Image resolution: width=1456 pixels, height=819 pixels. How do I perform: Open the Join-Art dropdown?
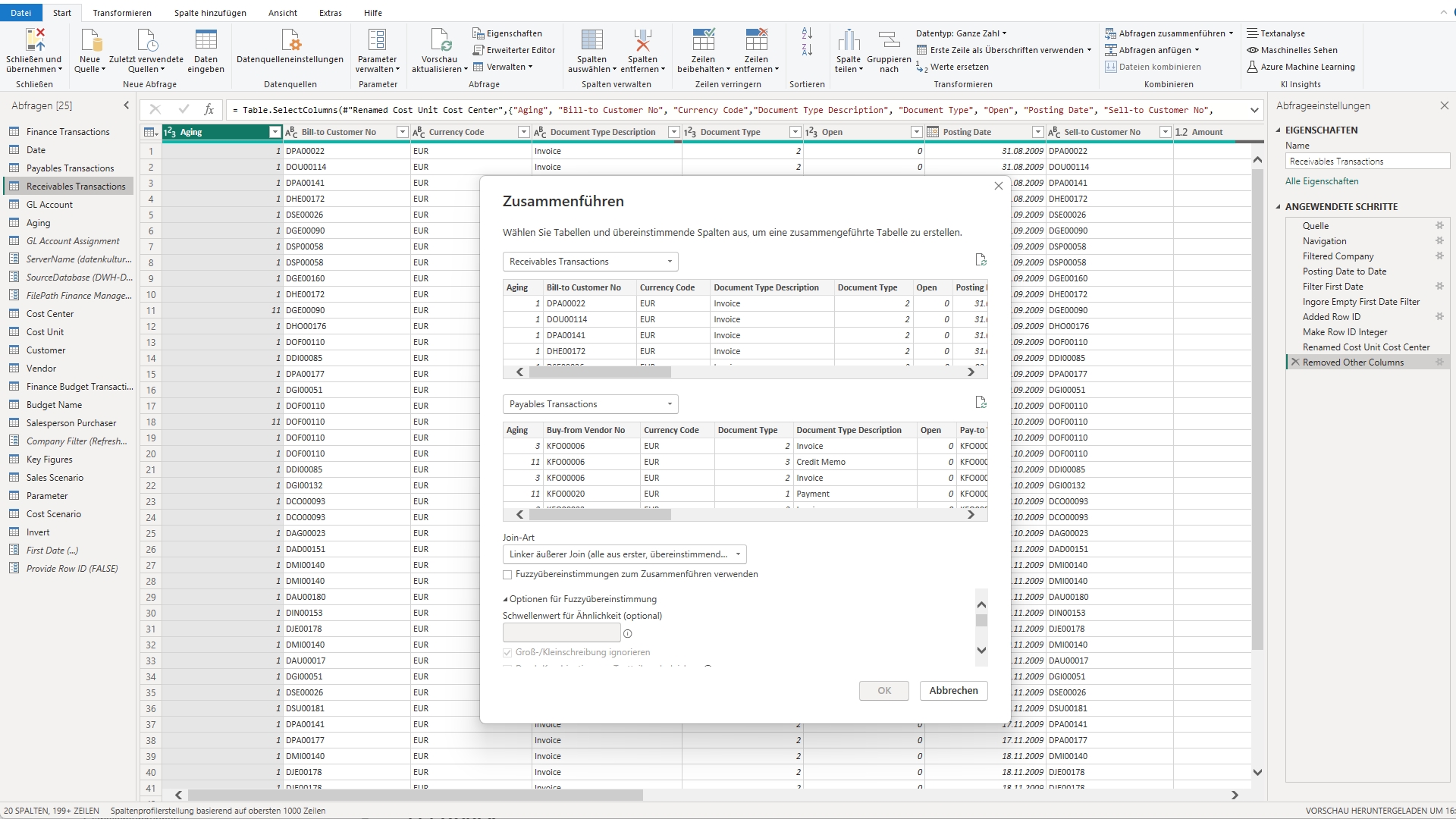[x=623, y=554]
